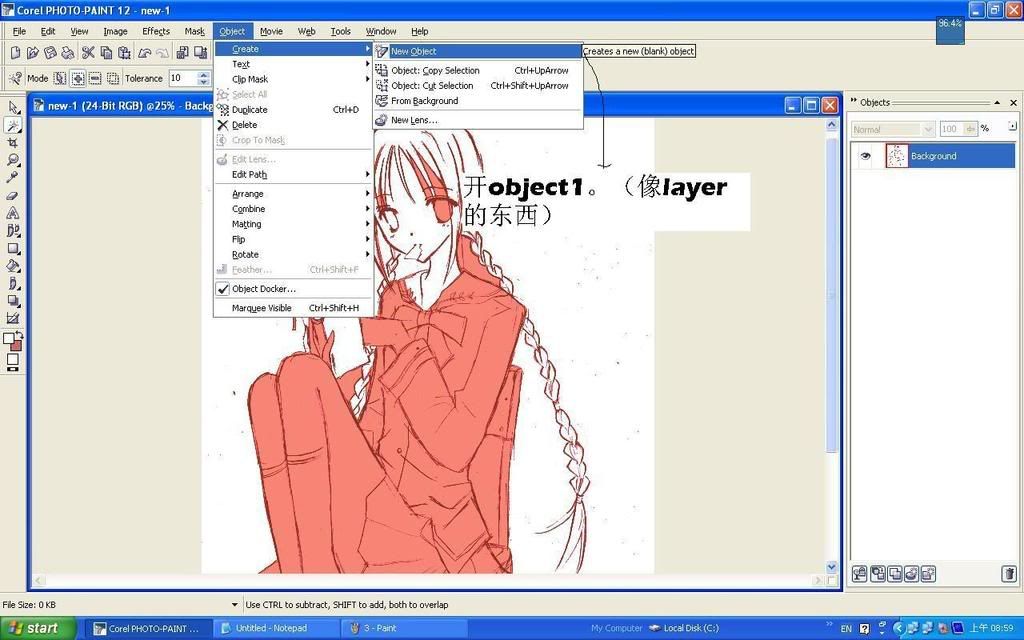Screen dimensions: 1024x640
Task: Expand the Clip Mask submenu
Action: [x=293, y=79]
